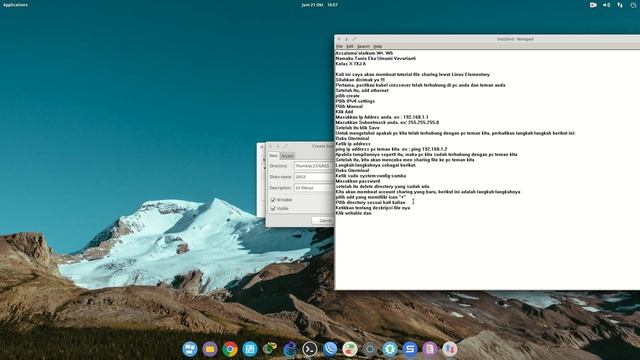This screenshot has height=360, width=640.
Task: Click the Directory input field
Action: [314, 166]
